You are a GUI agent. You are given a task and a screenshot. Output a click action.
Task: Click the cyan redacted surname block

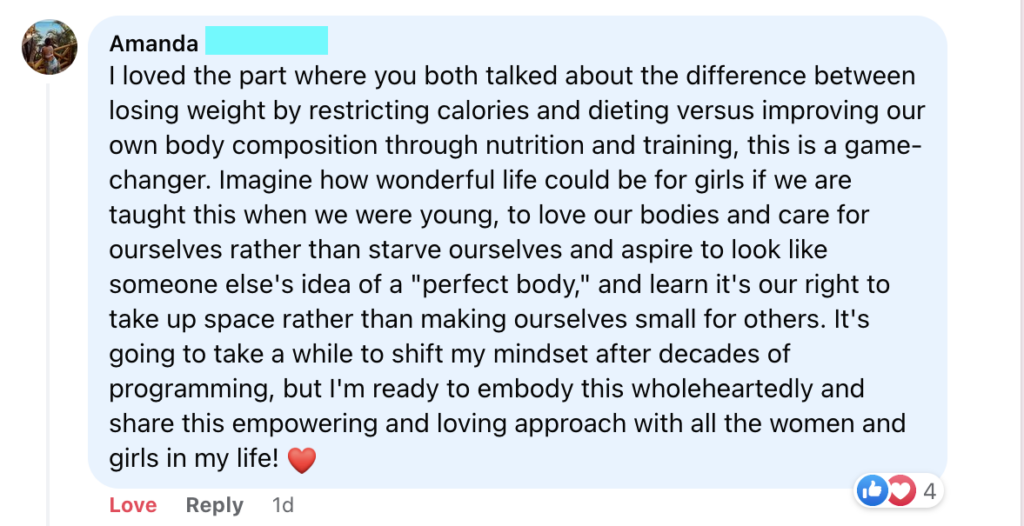pos(266,41)
